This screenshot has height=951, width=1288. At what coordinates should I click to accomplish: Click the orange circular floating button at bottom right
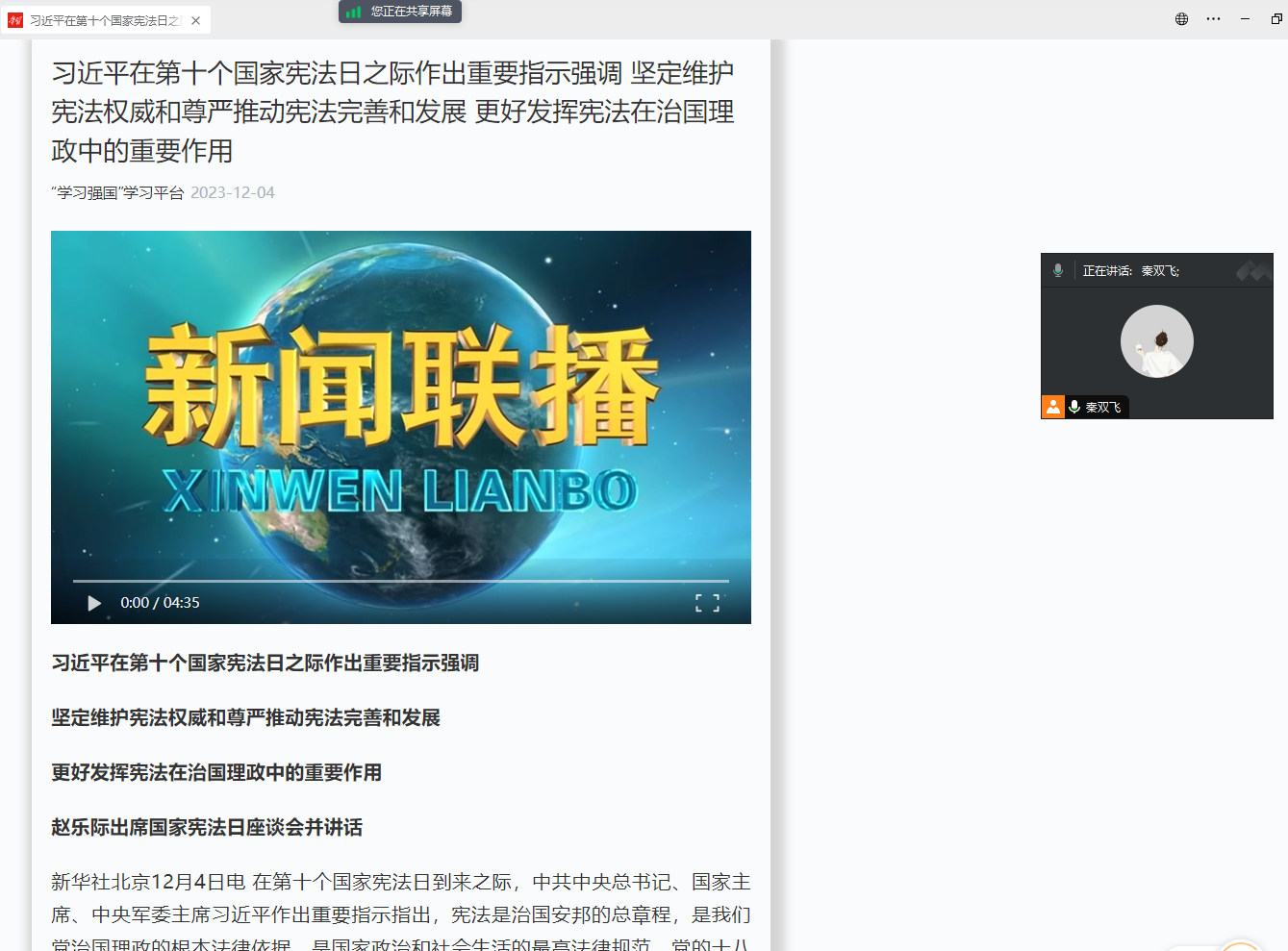pos(1240,944)
